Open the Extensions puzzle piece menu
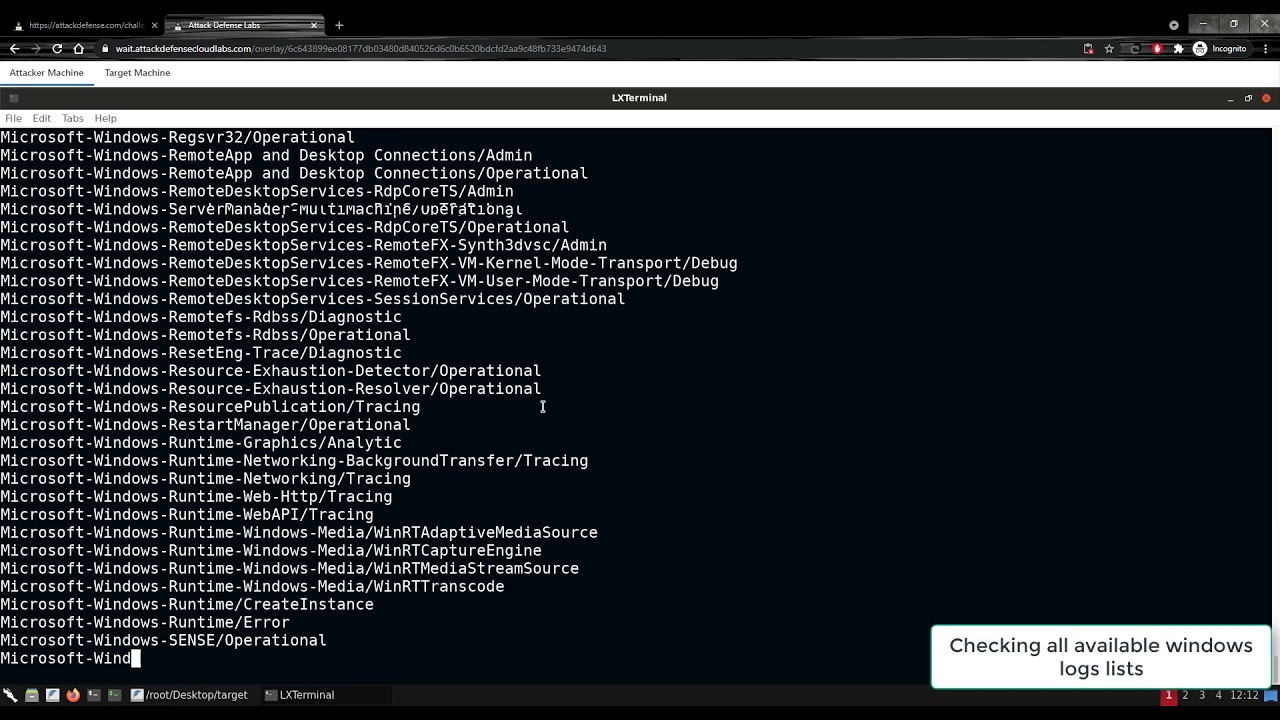The width and height of the screenshot is (1280, 720). 1178,48
